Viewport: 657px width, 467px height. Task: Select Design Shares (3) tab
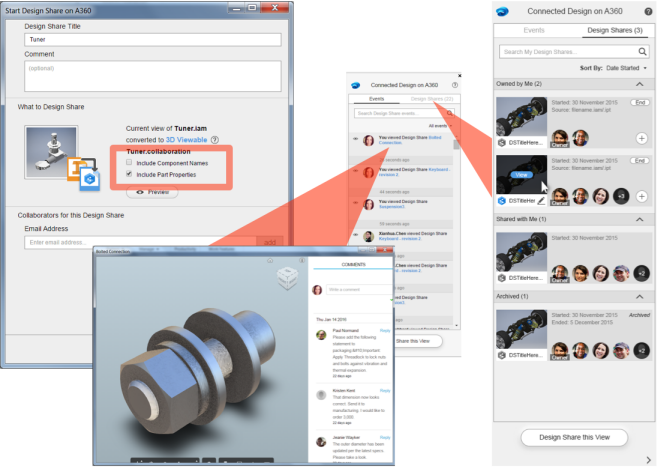pos(615,30)
